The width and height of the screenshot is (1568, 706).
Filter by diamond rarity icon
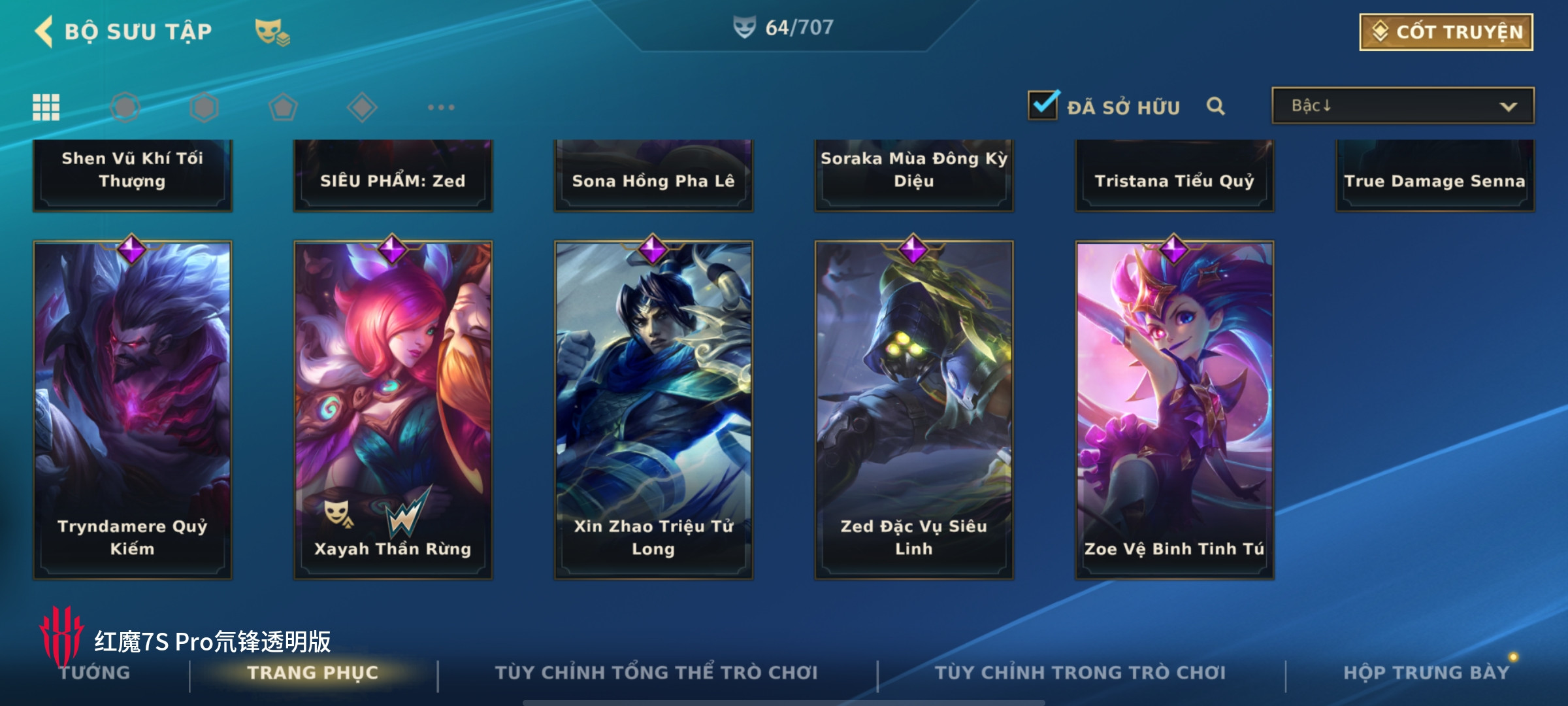(362, 107)
